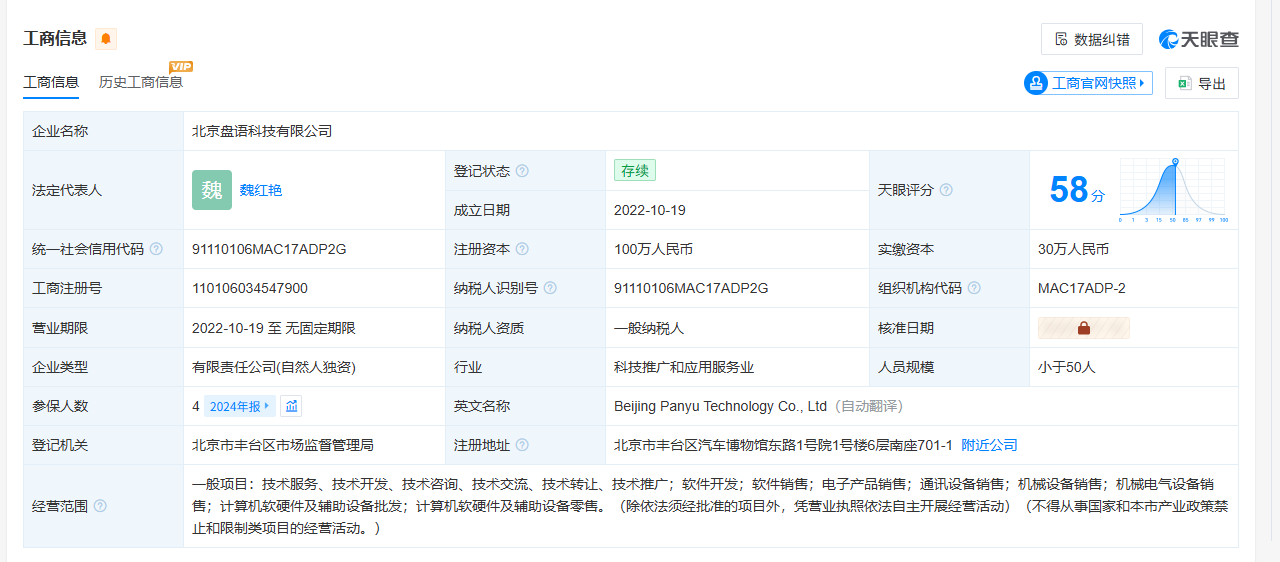Click help icon next to 纳税人识别号
Image resolution: width=1280 pixels, height=562 pixels.
550,288
